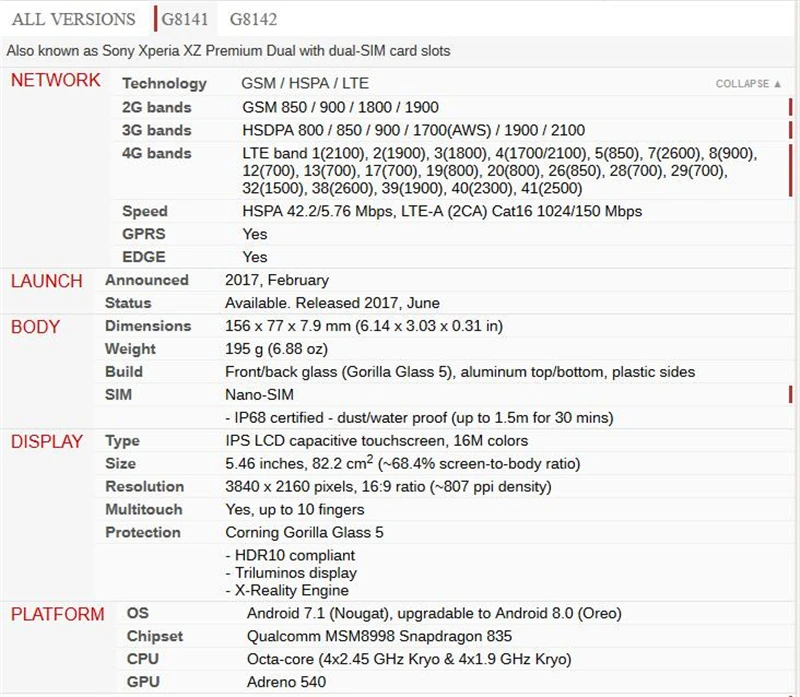Open the Speed label link
This screenshot has width=800, height=697.
pyautogui.click(x=145, y=211)
